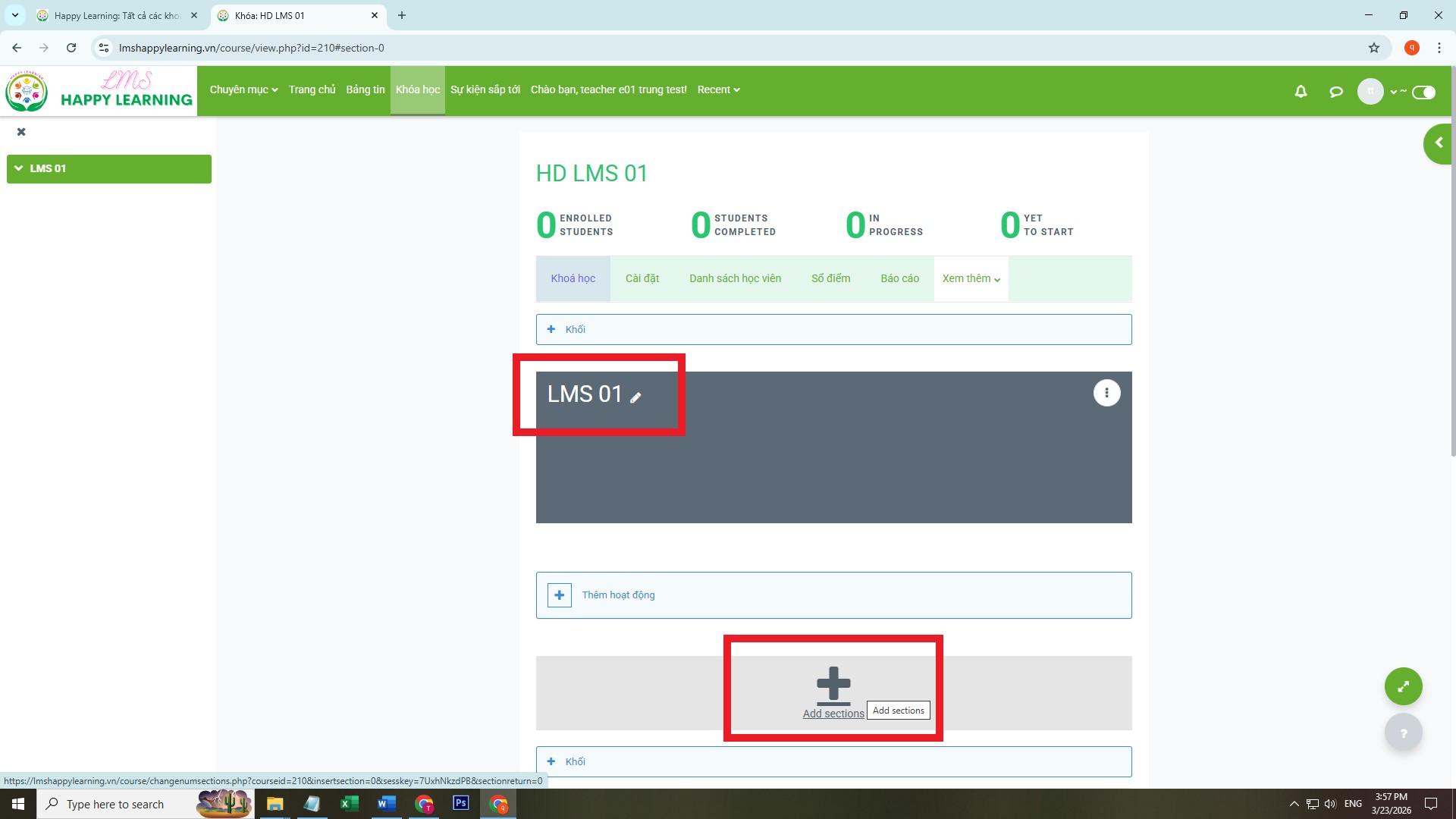Close the left sidebar with the X icon
Viewport: 1456px width, 819px height.
(x=21, y=132)
